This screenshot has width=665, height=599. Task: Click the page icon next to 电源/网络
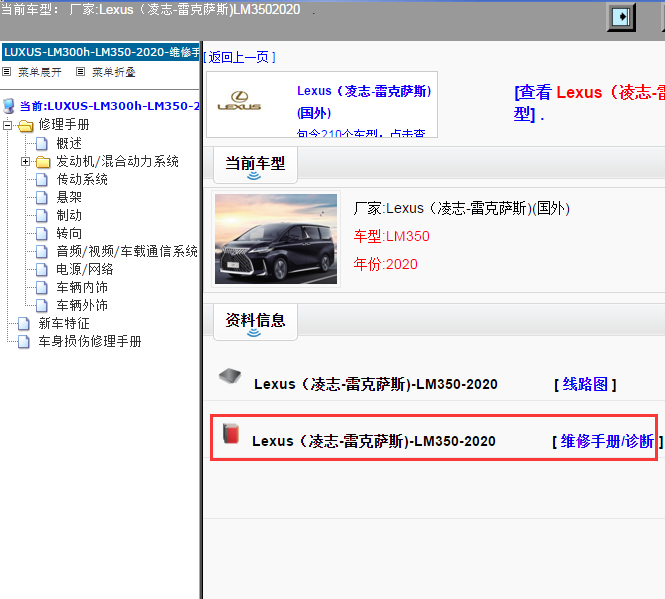[42, 269]
